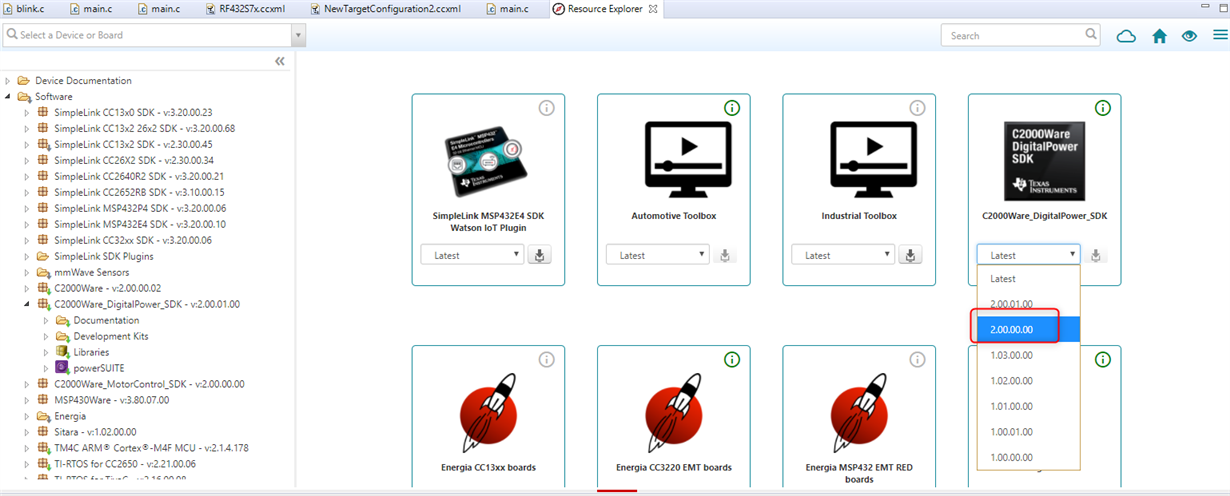Screen dimensions: 1230x496
Task: Expand the Development Kits folder arrow
Action: click(x=46, y=336)
